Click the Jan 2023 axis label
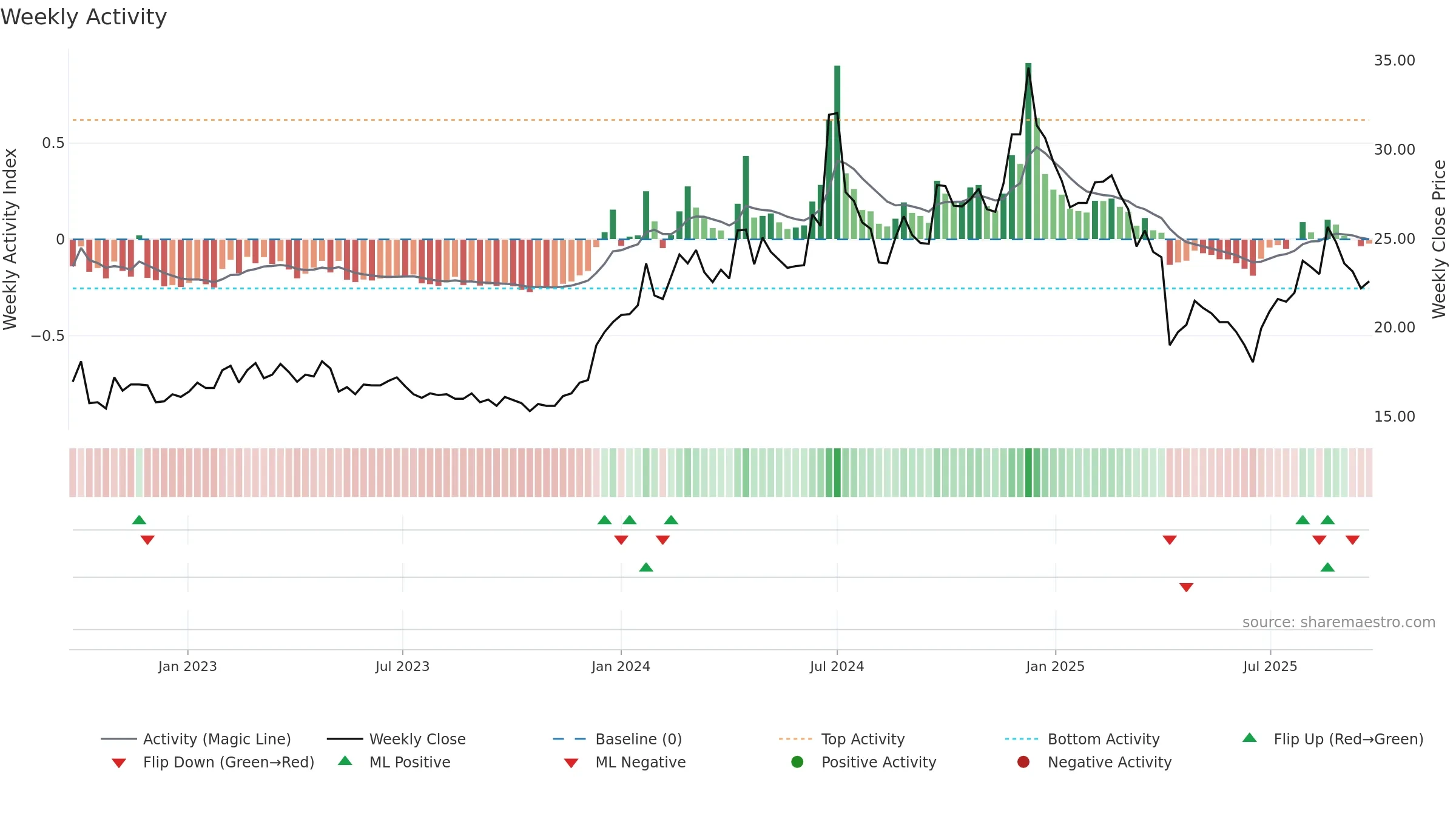1456x819 pixels. 187,666
